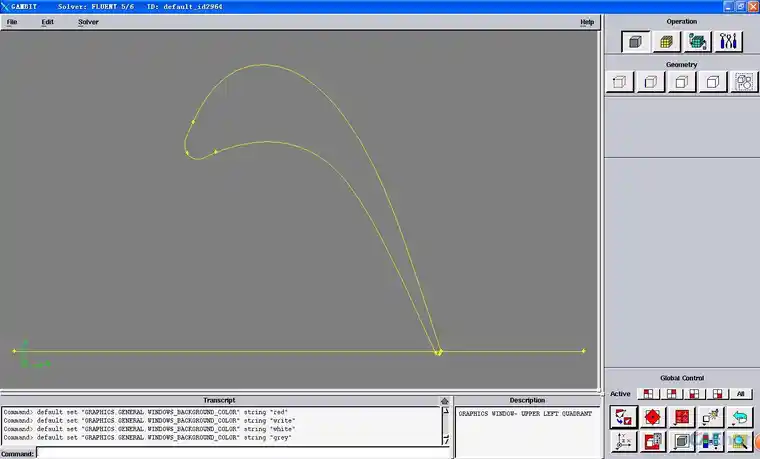
Task: Click the "Description" panel heading
Action: (527, 400)
